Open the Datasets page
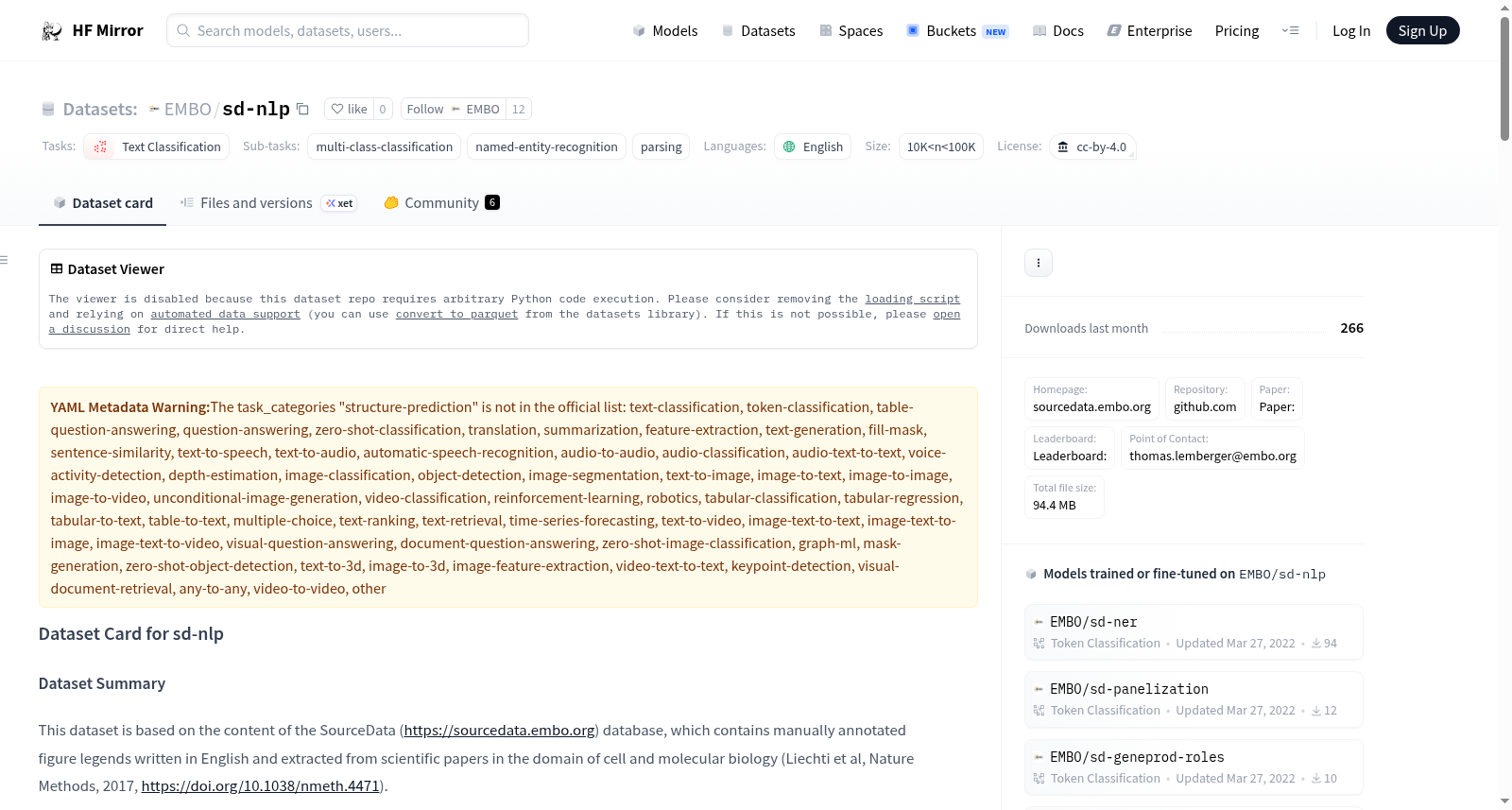The width and height of the screenshot is (1512, 810). pyautogui.click(x=758, y=31)
